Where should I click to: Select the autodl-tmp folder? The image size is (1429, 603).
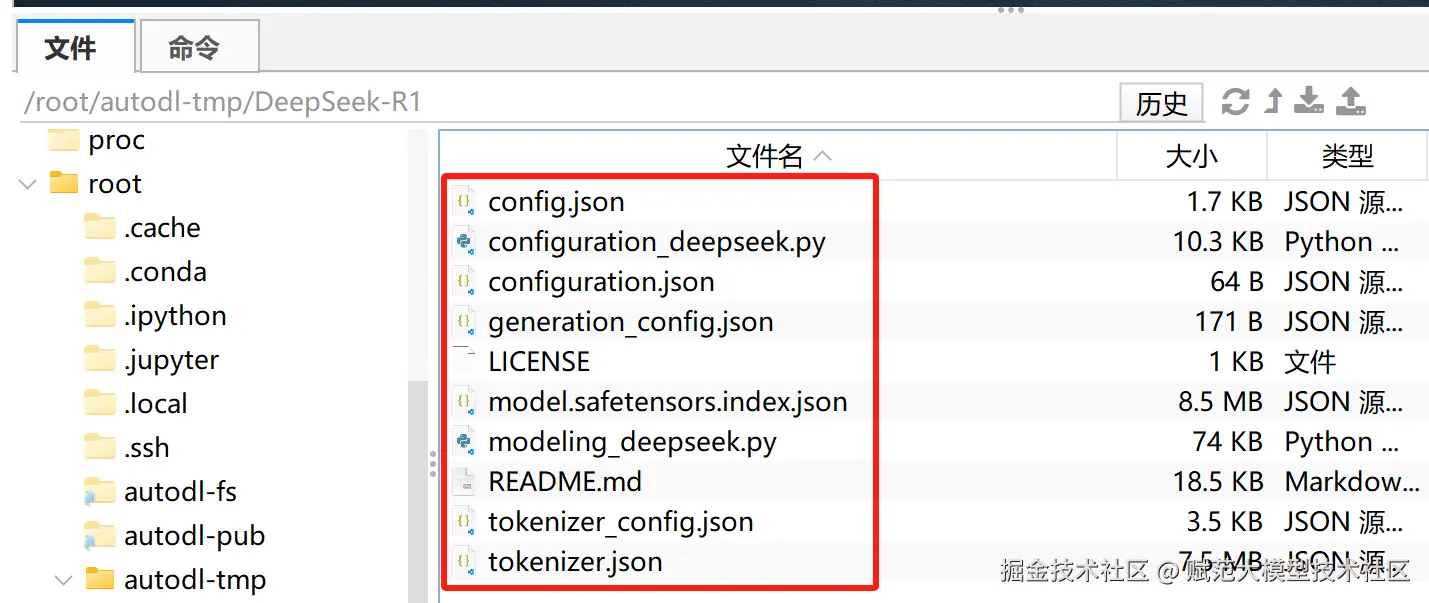point(194,580)
